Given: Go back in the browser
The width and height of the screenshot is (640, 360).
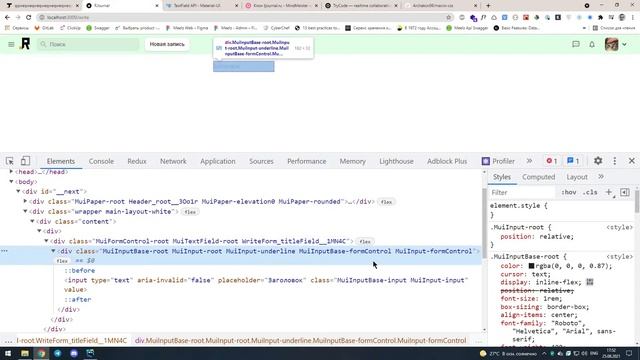Looking at the screenshot, I should coord(7,17).
